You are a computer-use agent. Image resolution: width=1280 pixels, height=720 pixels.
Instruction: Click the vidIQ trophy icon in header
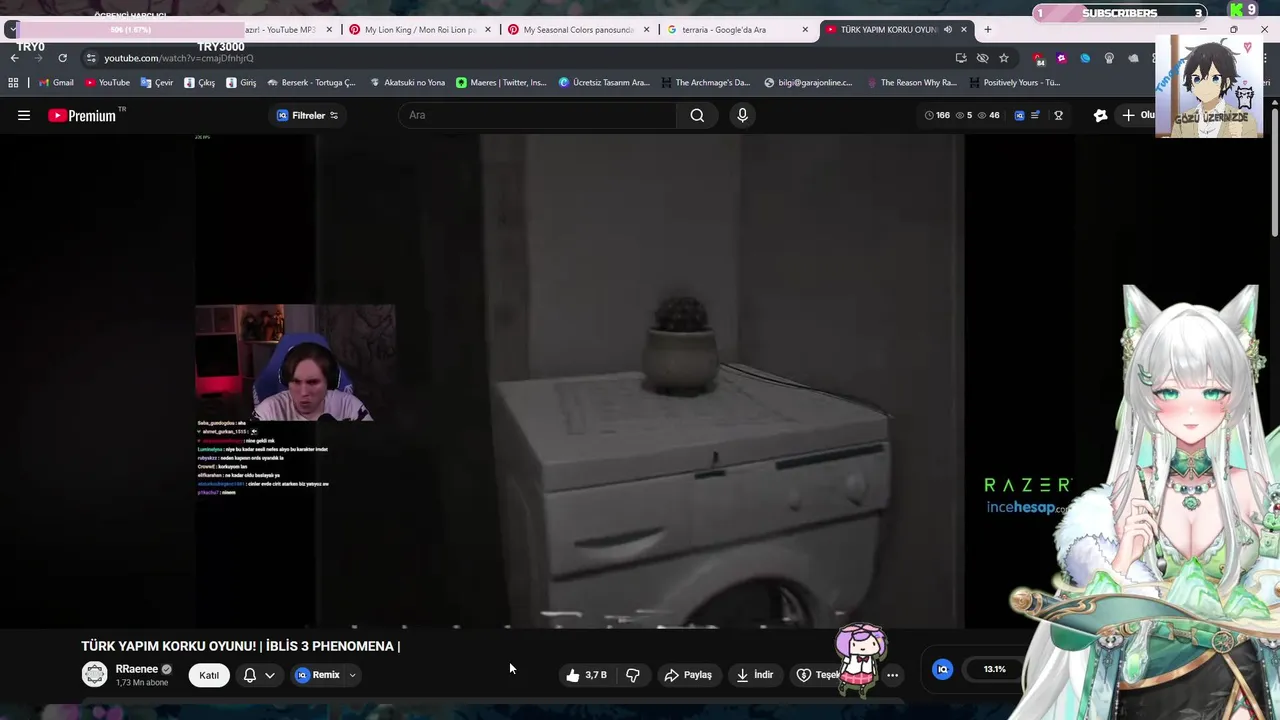point(1058,115)
